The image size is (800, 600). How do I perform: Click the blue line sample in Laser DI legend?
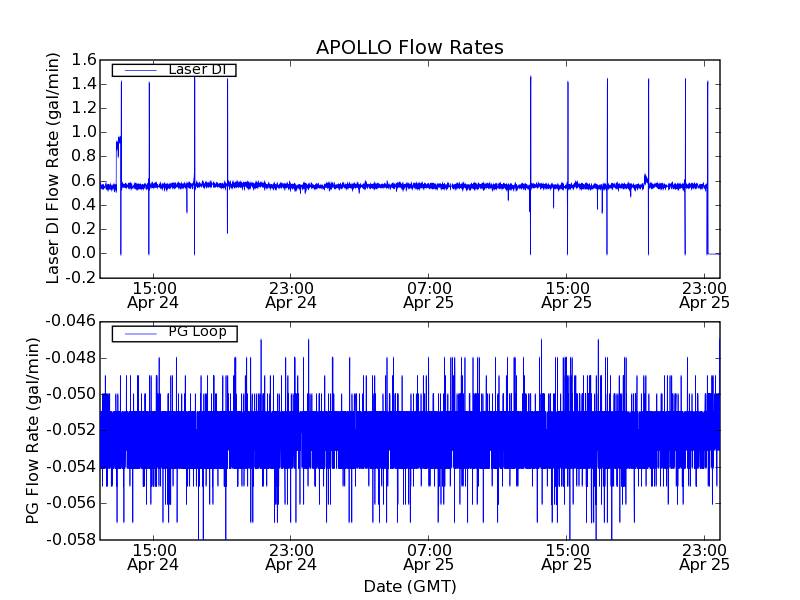pos(134,70)
